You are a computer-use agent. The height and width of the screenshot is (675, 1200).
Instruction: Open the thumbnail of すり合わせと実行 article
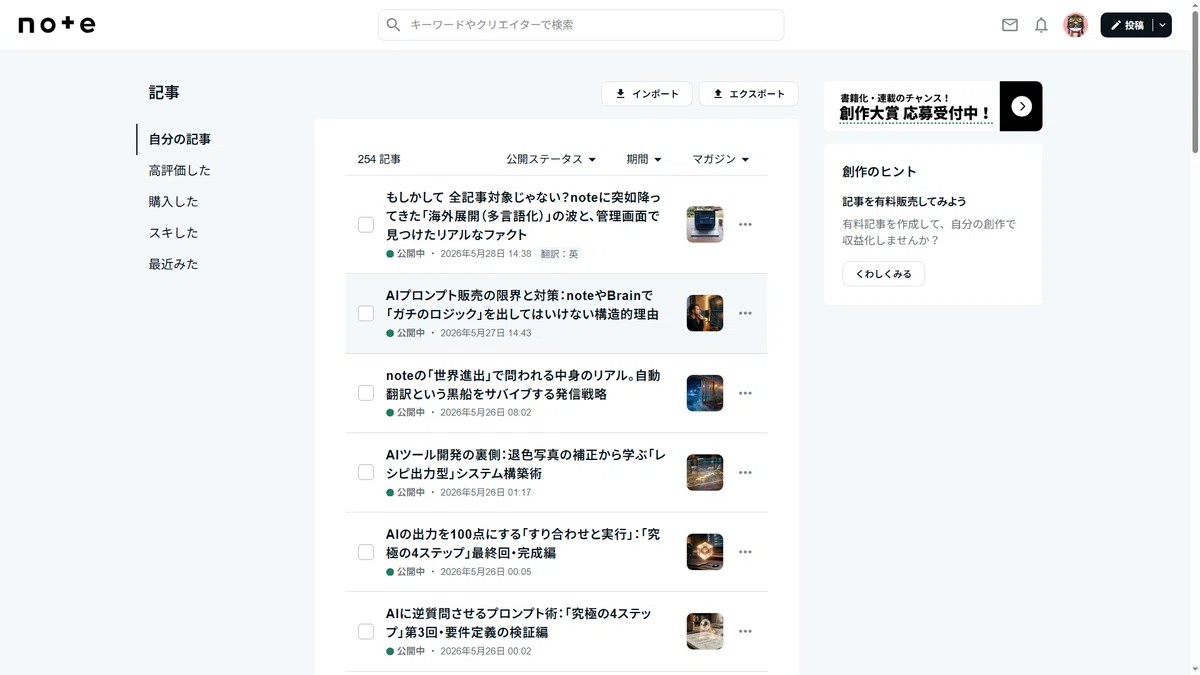coord(705,552)
